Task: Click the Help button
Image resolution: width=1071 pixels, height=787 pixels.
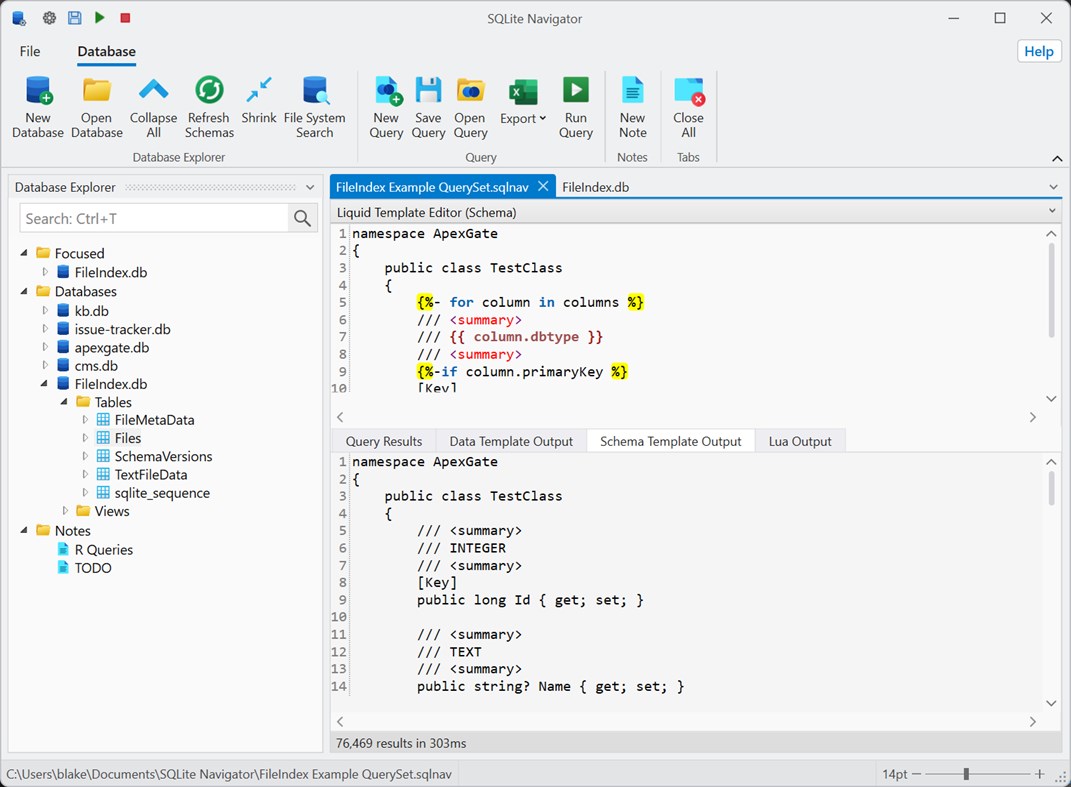Action: tap(1039, 51)
